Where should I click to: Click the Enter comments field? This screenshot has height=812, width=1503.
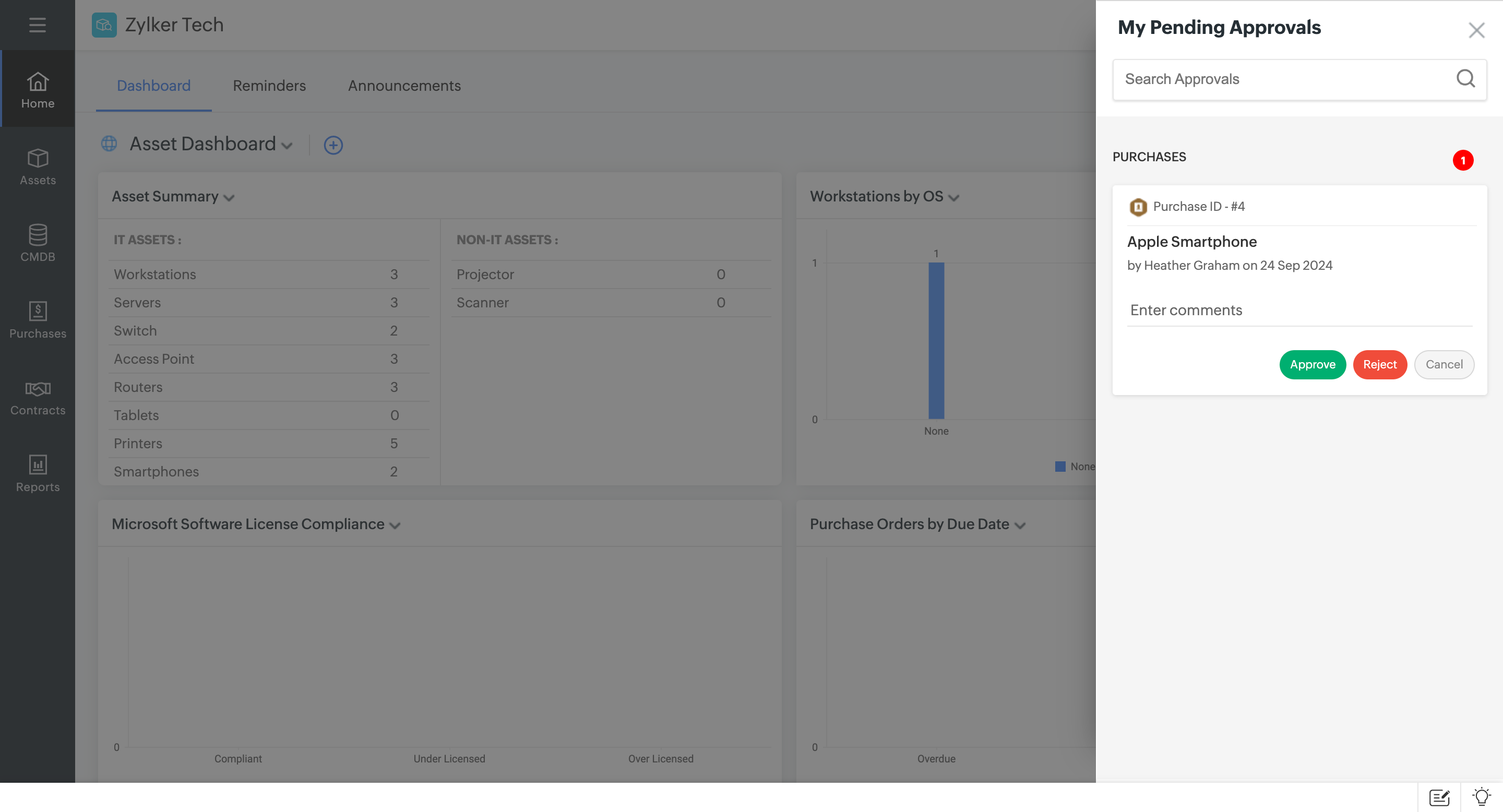pos(1299,311)
